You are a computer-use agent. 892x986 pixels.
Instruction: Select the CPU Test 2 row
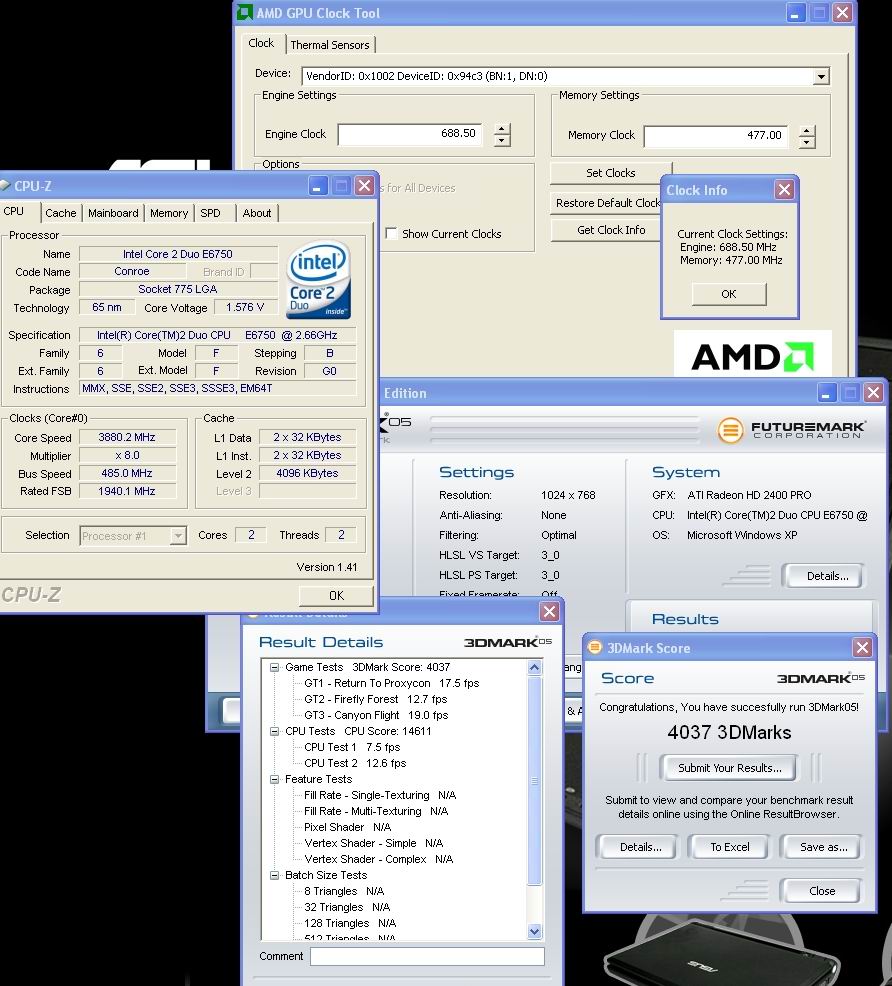[x=355, y=763]
